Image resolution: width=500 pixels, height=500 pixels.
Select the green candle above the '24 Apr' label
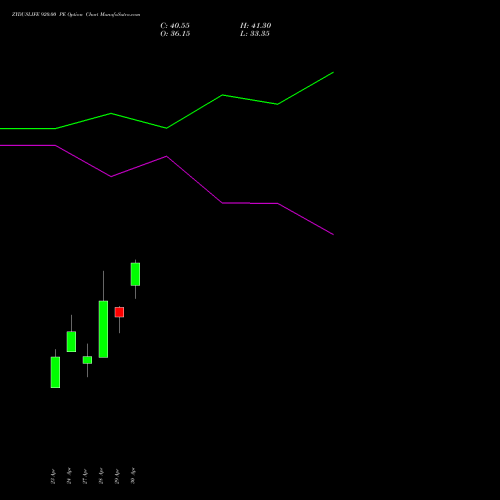point(71,341)
